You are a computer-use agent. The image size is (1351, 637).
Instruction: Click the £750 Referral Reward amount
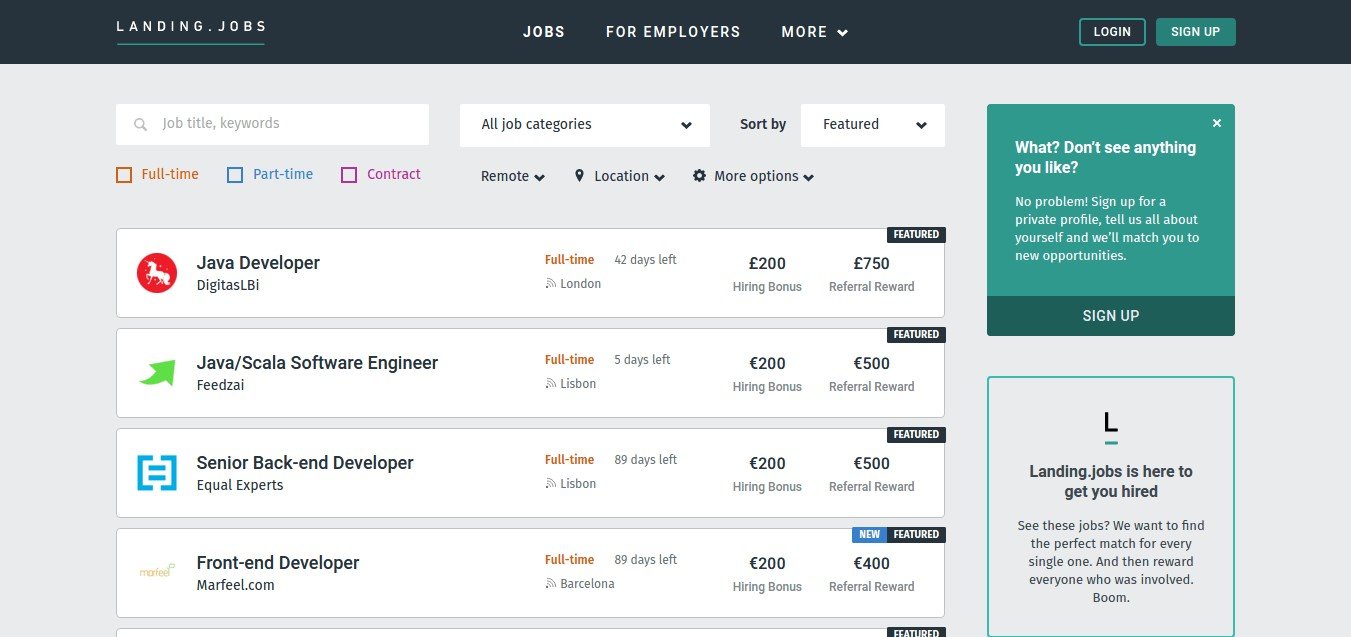click(871, 264)
